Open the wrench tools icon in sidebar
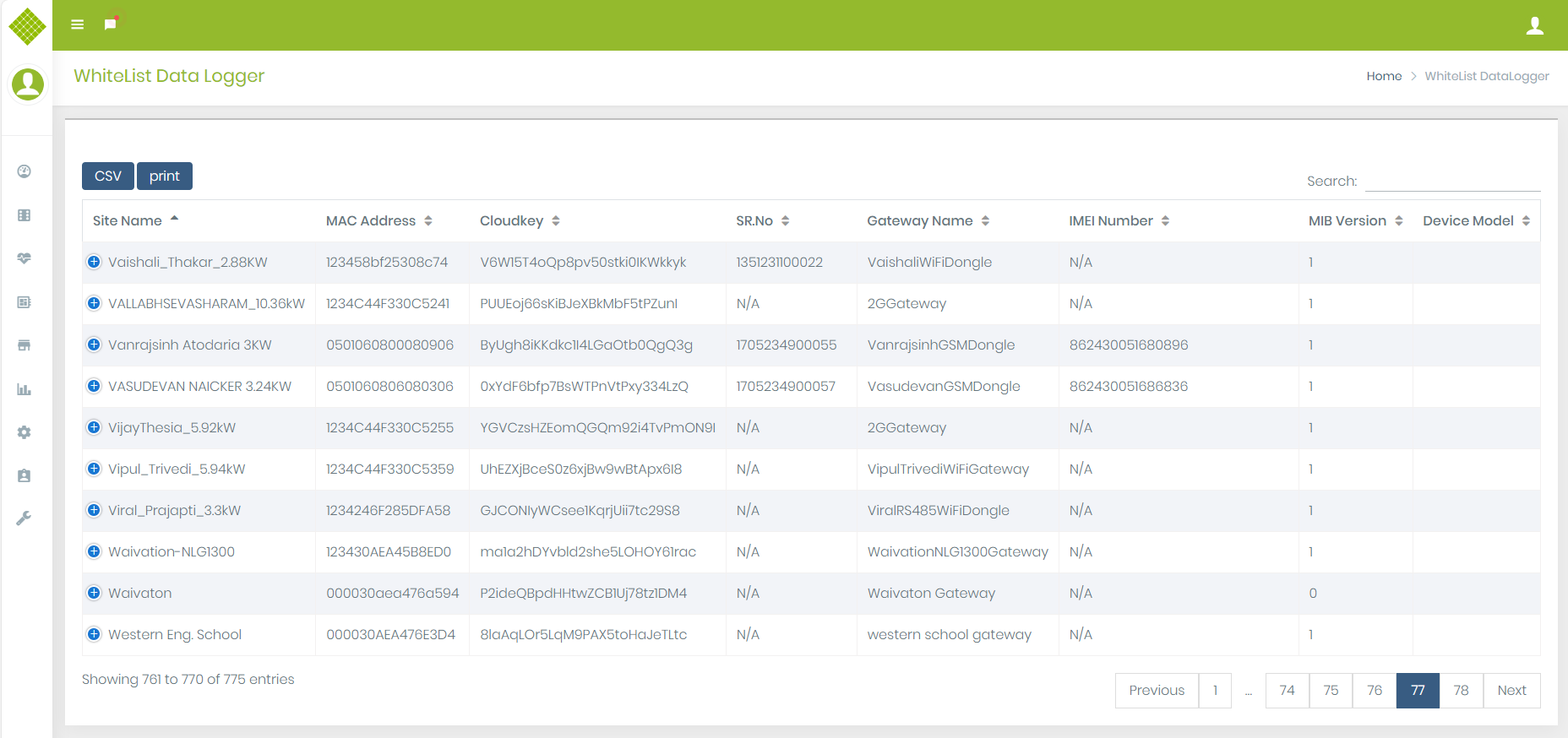 [x=24, y=518]
